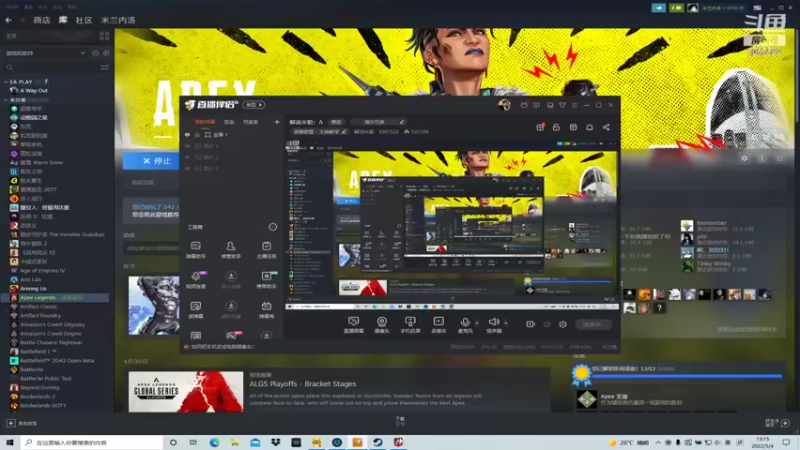Click the blue 停止 stop button
800x450 pixels.
pyautogui.click(x=151, y=161)
